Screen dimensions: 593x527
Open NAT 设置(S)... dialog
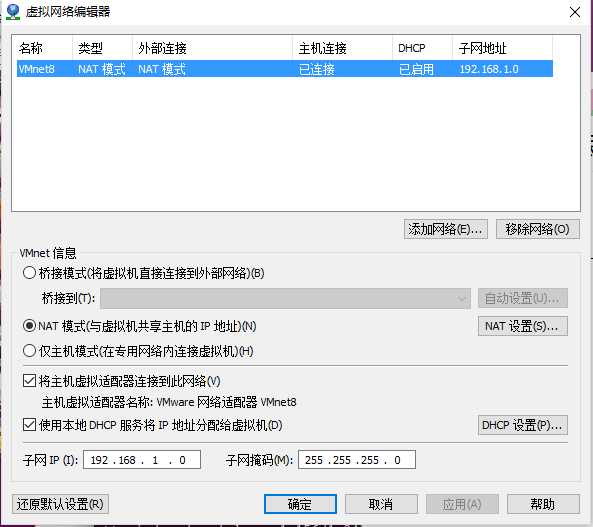tap(523, 326)
